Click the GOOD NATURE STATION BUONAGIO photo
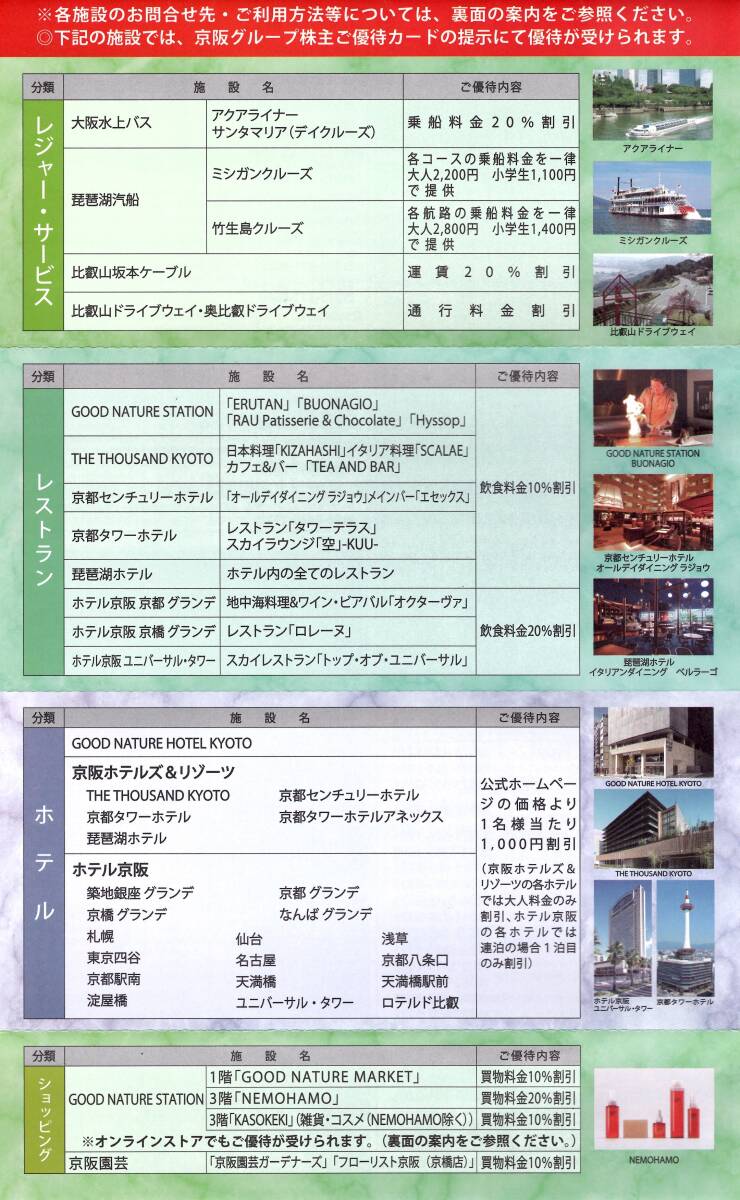This screenshot has width=740, height=1200. 653,408
